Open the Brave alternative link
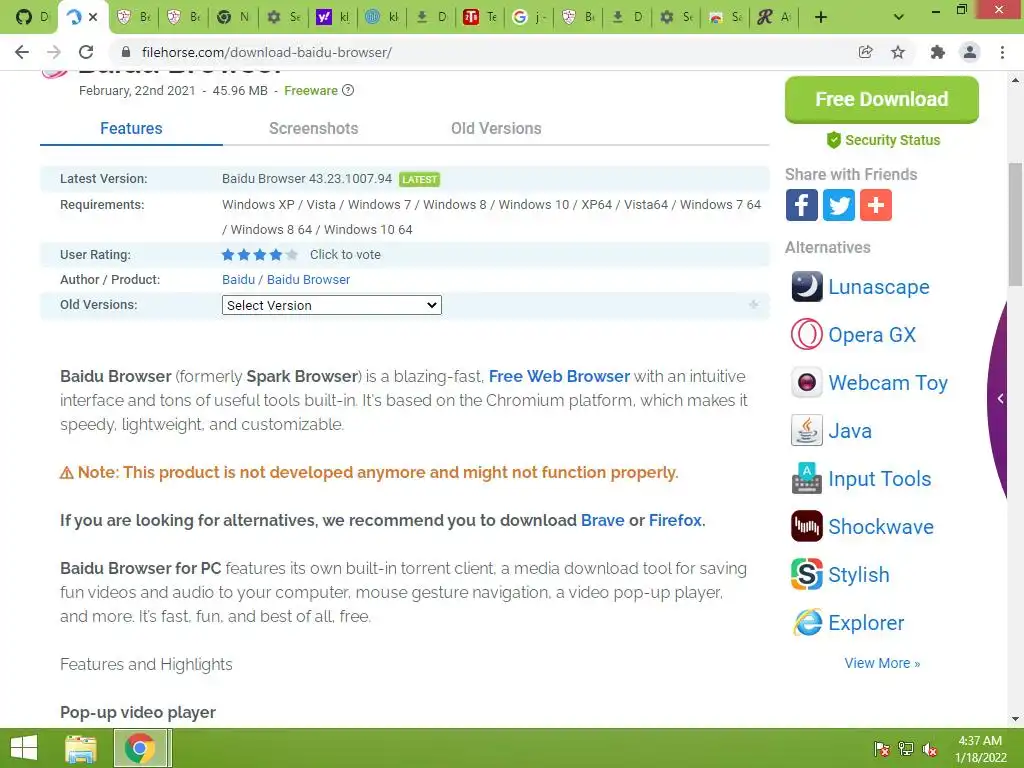The width and height of the screenshot is (1024, 768). pyautogui.click(x=602, y=520)
